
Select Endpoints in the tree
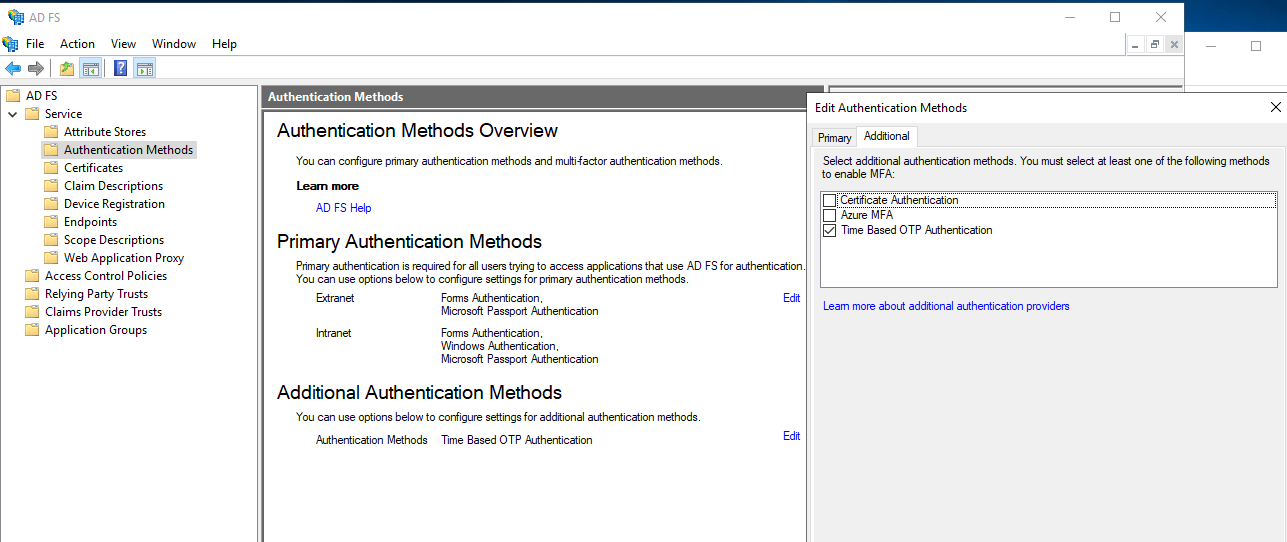pos(90,222)
